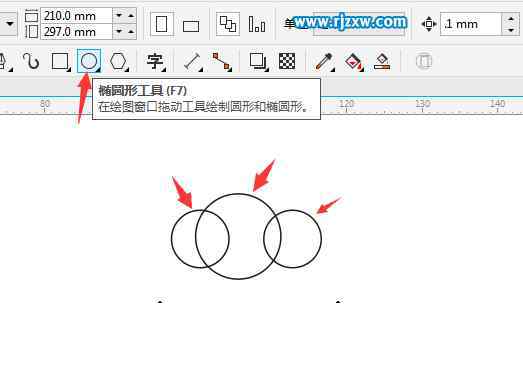Choose the Artistic Media tool
523x372 pixels.
pos(31,61)
